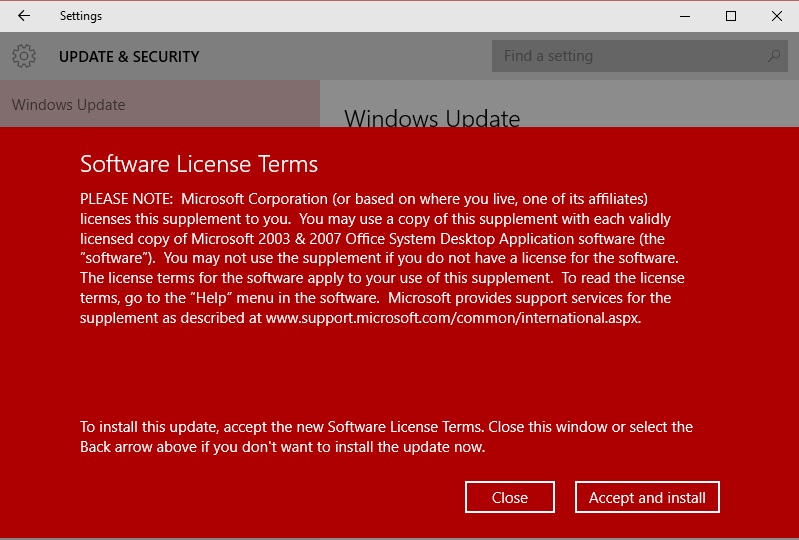Select Windows Update in the sidebar

pyautogui.click(x=69, y=105)
